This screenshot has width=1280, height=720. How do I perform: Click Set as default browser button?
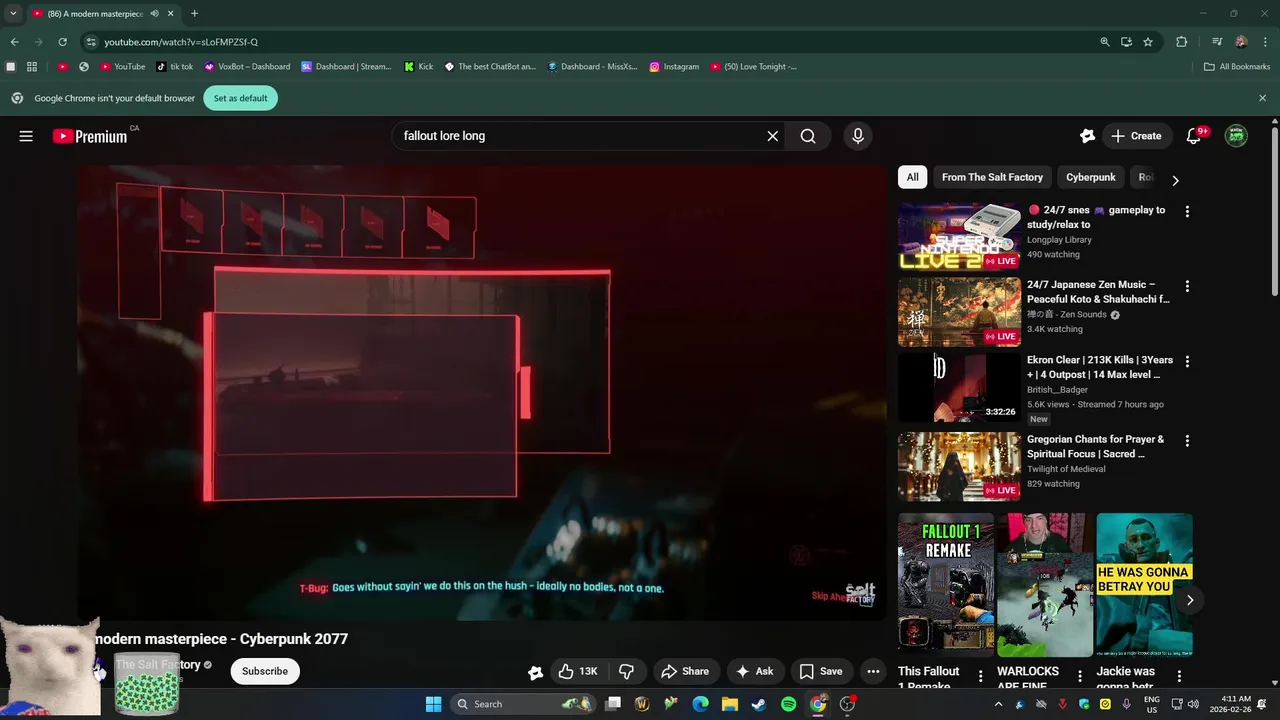[x=240, y=98]
